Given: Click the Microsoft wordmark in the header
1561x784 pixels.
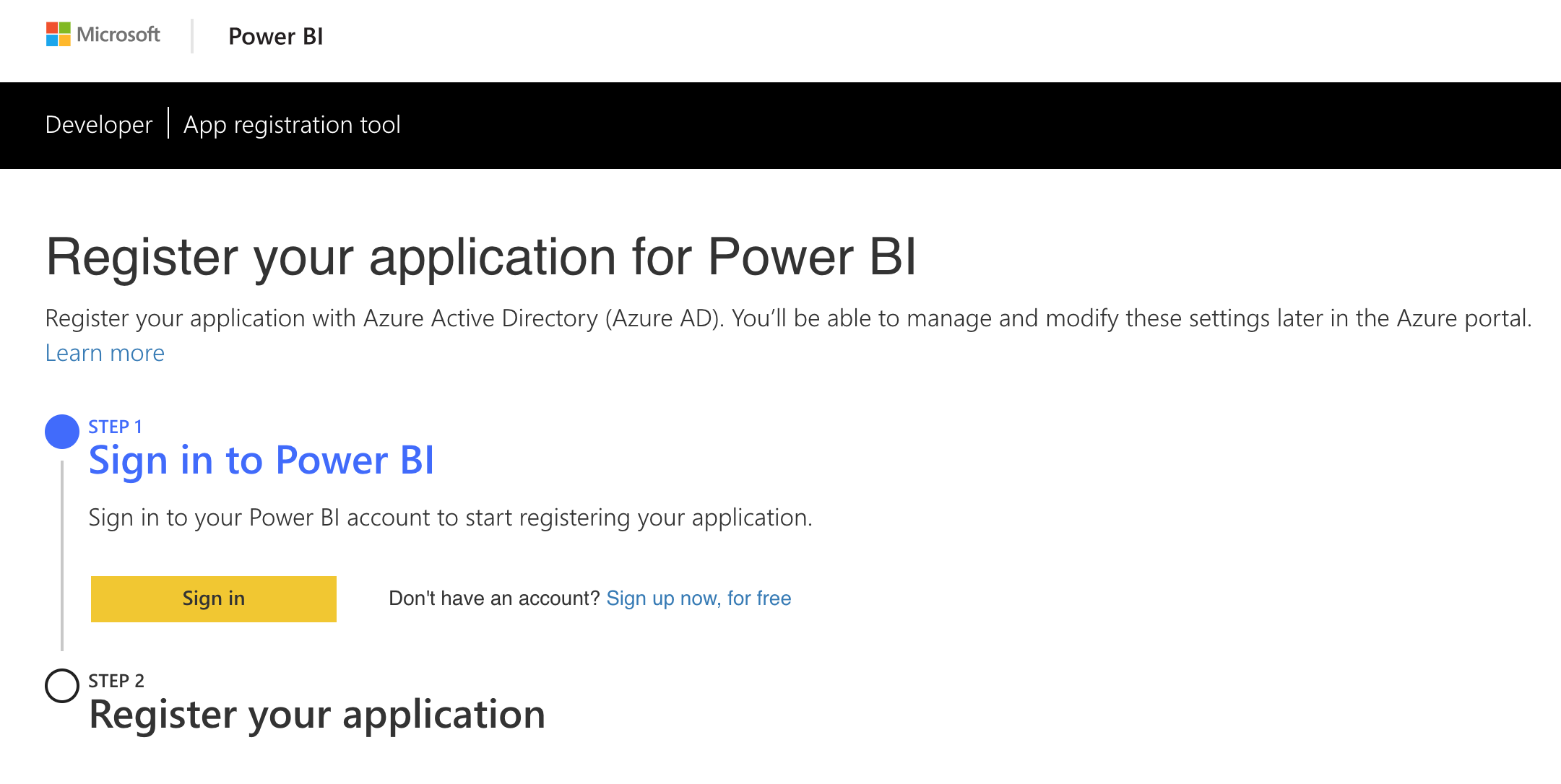Looking at the screenshot, I should 118,35.
